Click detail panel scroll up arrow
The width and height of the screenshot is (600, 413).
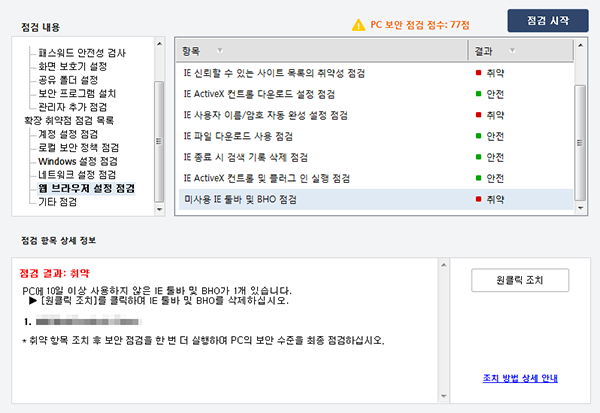(444, 265)
